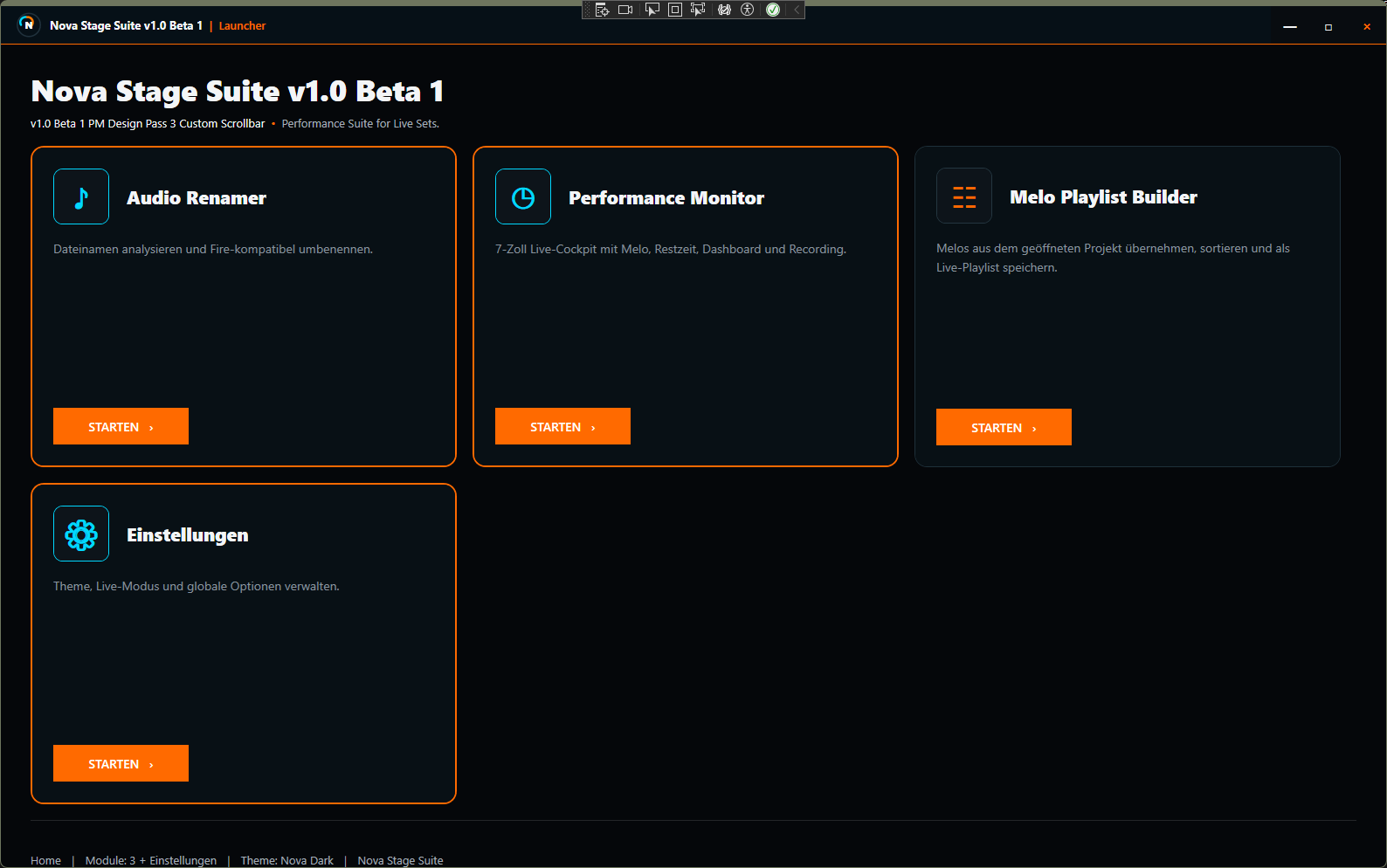Click the Audio Renamer music note icon
Viewport: 1387px width, 868px height.
click(81, 196)
